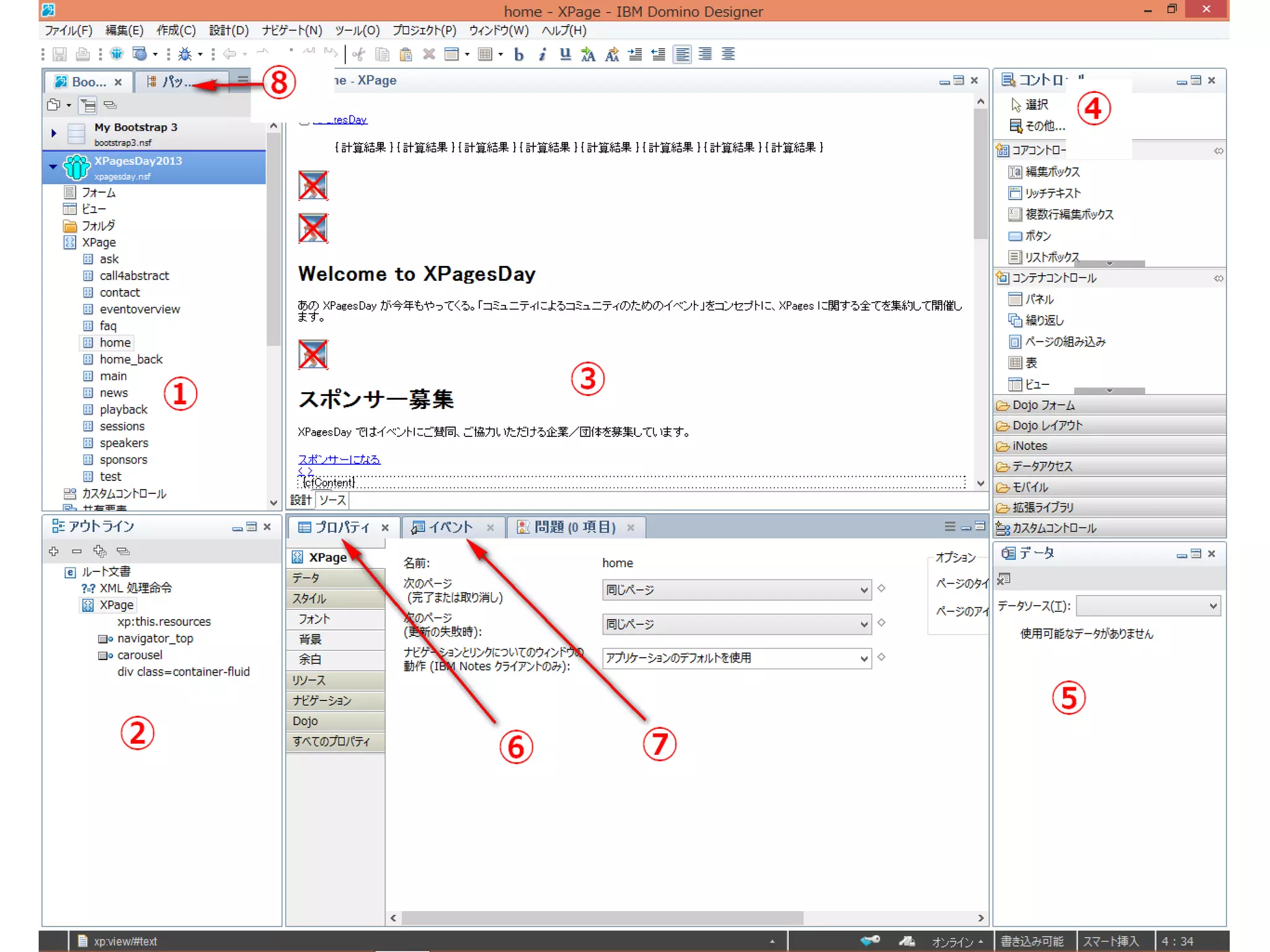Click the italic formatting icon
The width and height of the screenshot is (1270, 952).
(542, 55)
